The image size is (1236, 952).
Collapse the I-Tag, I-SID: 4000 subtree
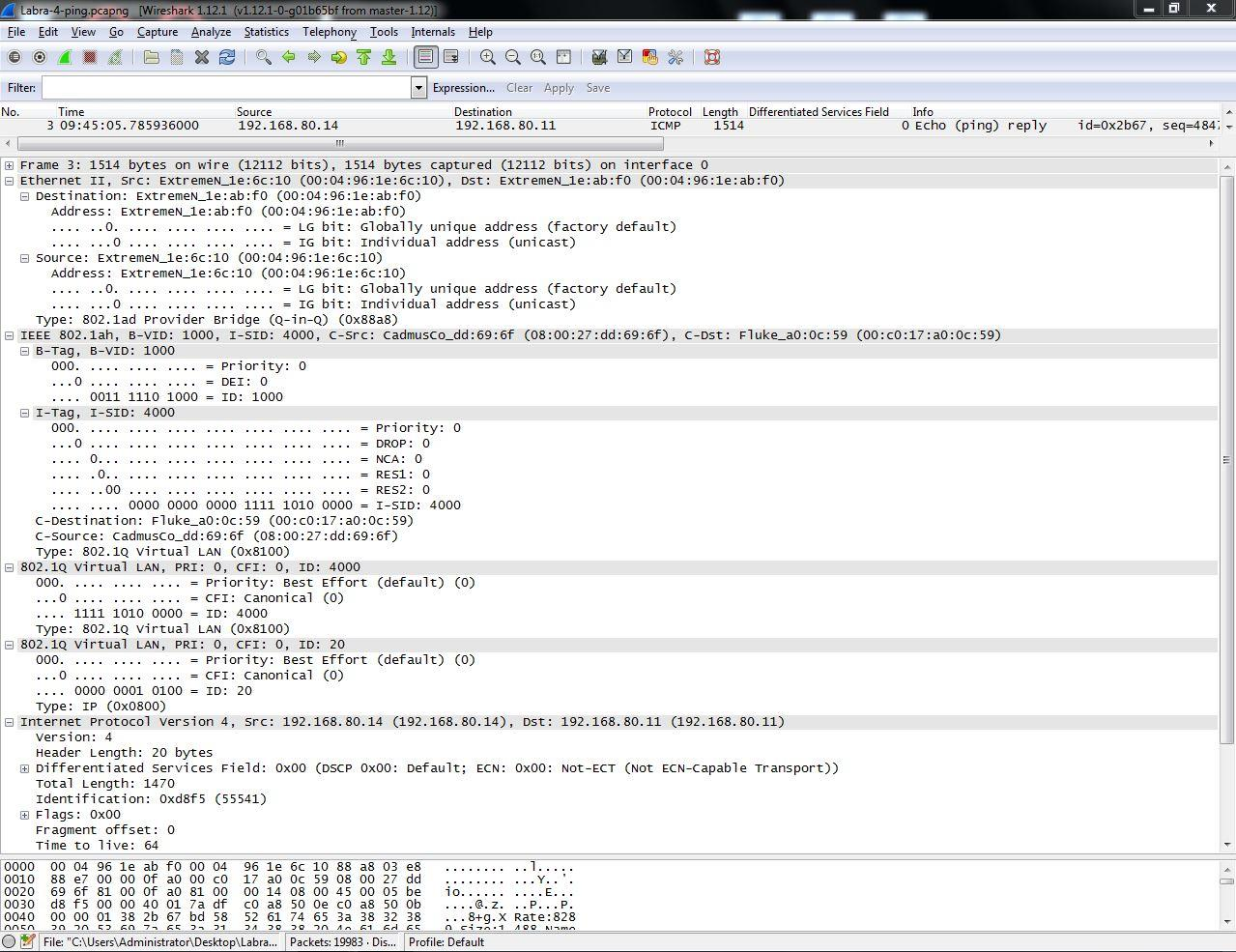(x=25, y=413)
